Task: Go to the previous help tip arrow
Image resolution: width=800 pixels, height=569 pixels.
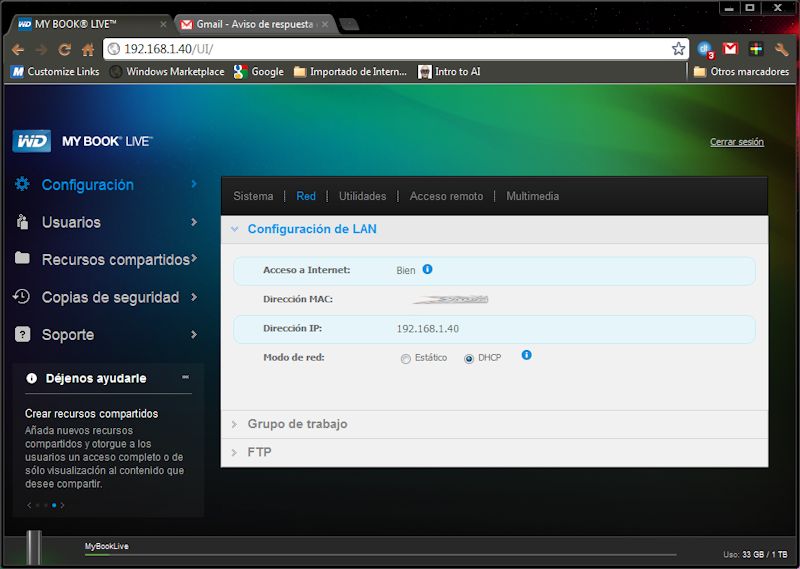Action: click(29, 505)
